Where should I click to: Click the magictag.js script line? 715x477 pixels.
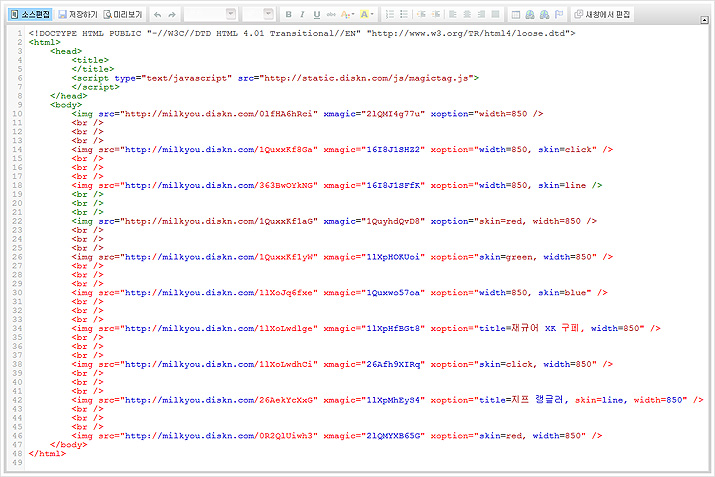point(275,78)
